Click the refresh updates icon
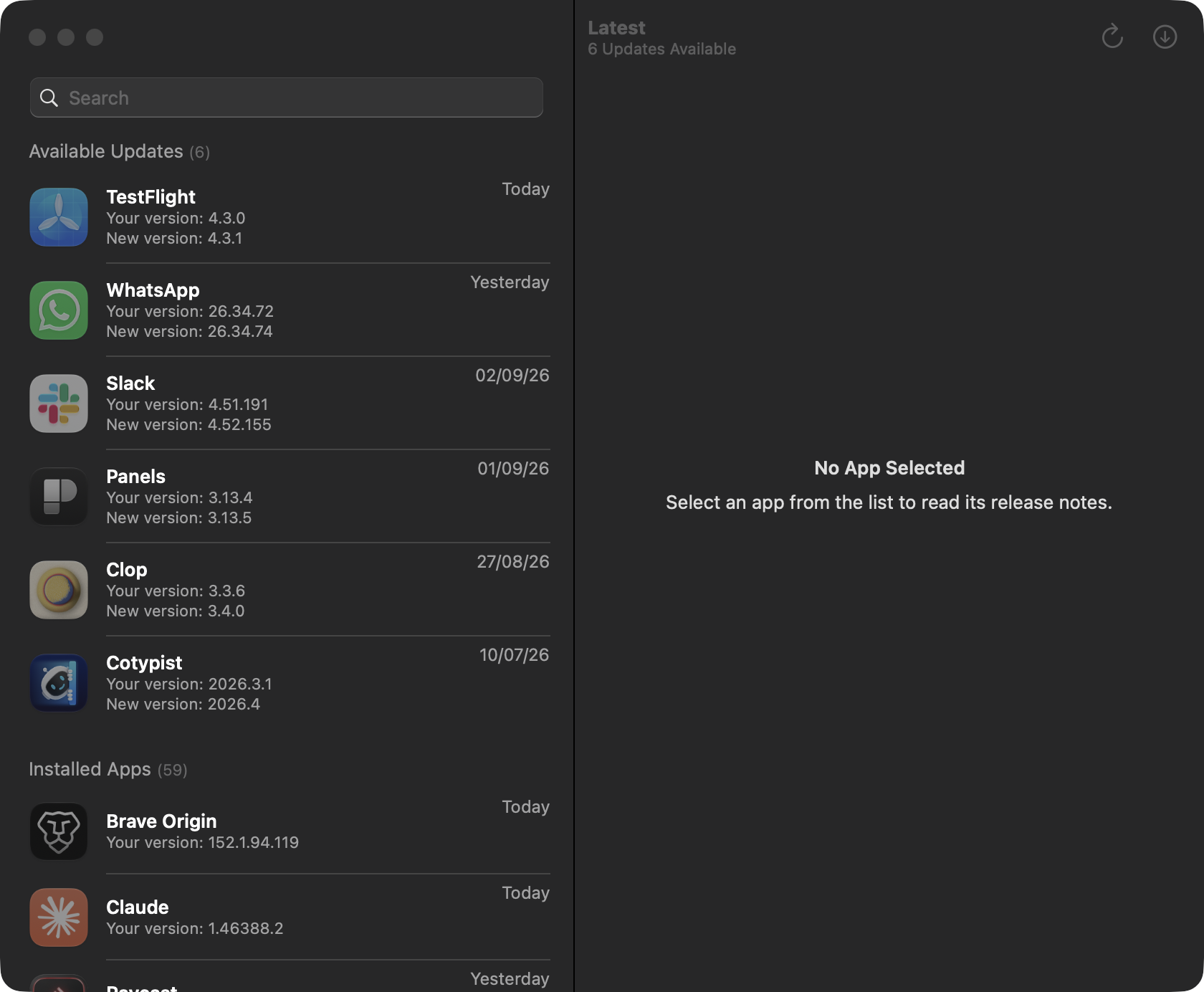This screenshot has height=992, width=1204. click(x=1112, y=37)
